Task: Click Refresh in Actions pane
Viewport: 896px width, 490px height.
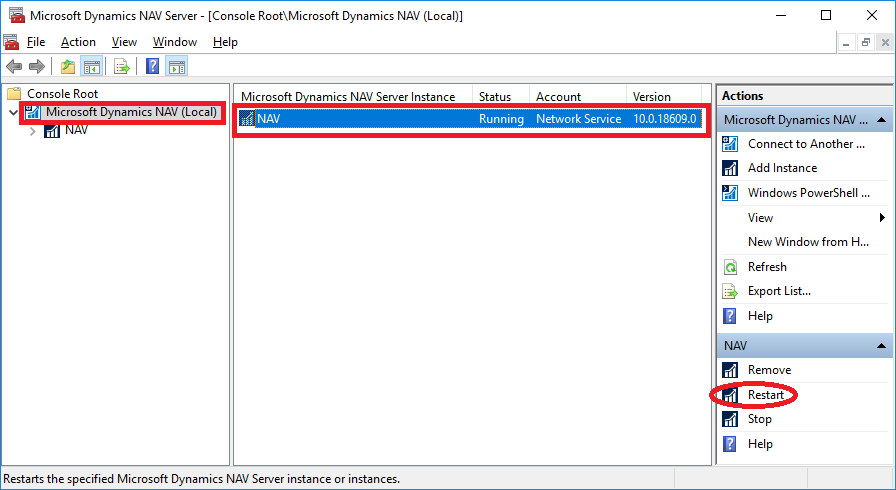Action: pos(767,267)
